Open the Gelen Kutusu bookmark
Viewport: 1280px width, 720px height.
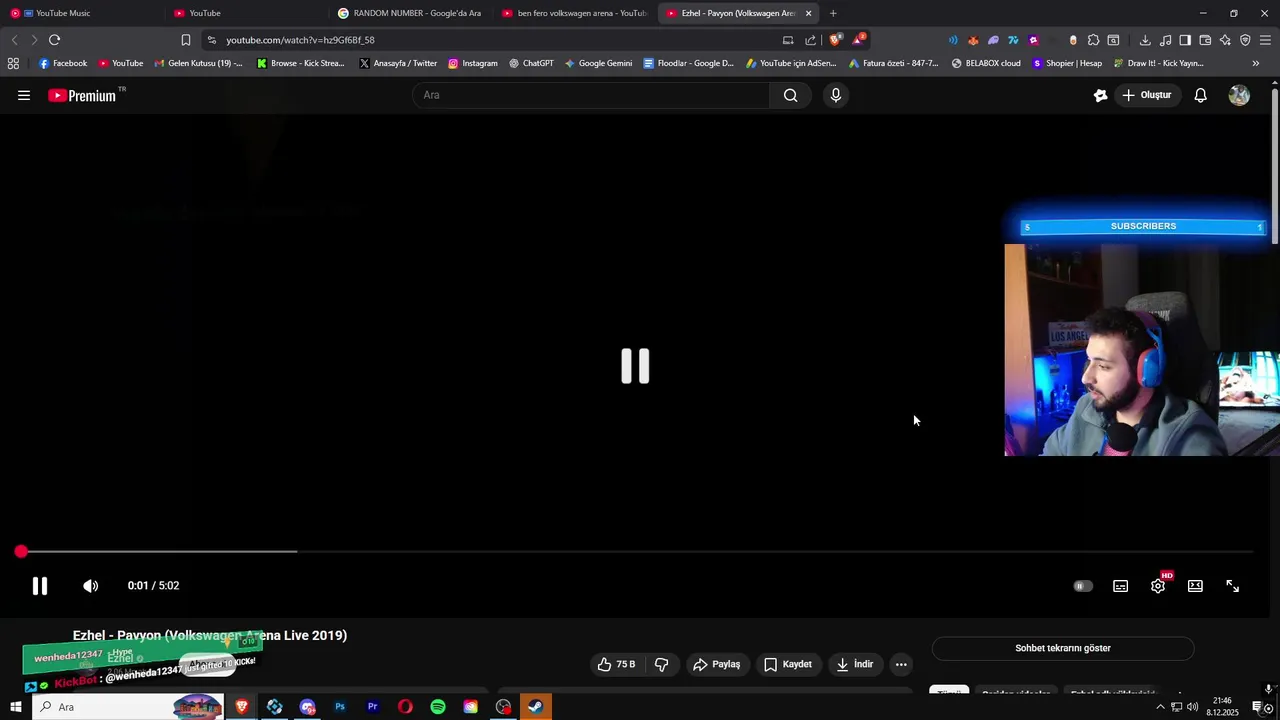[x=198, y=63]
